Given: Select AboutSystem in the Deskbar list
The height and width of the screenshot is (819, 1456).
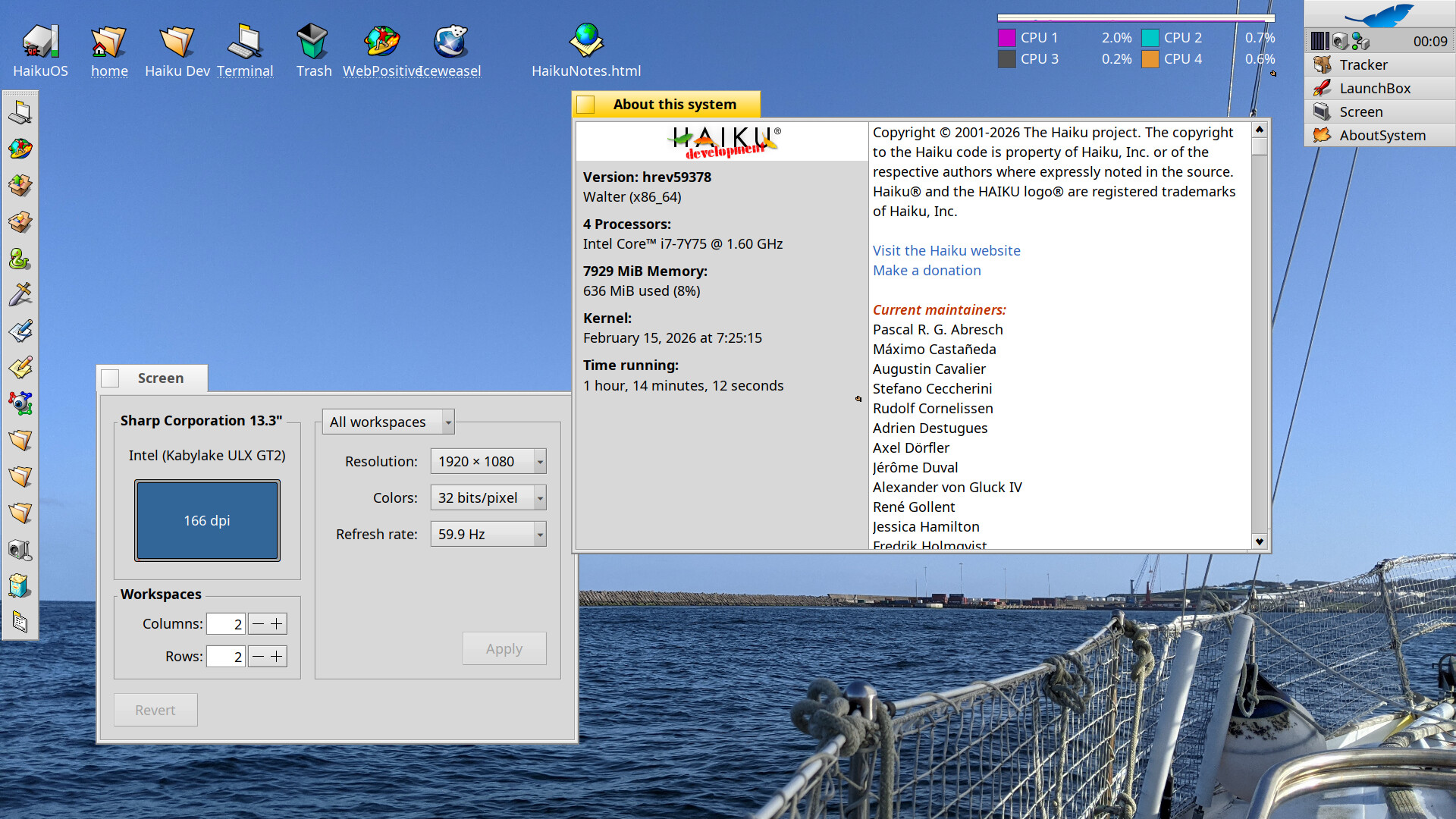Looking at the screenshot, I should [x=1382, y=136].
